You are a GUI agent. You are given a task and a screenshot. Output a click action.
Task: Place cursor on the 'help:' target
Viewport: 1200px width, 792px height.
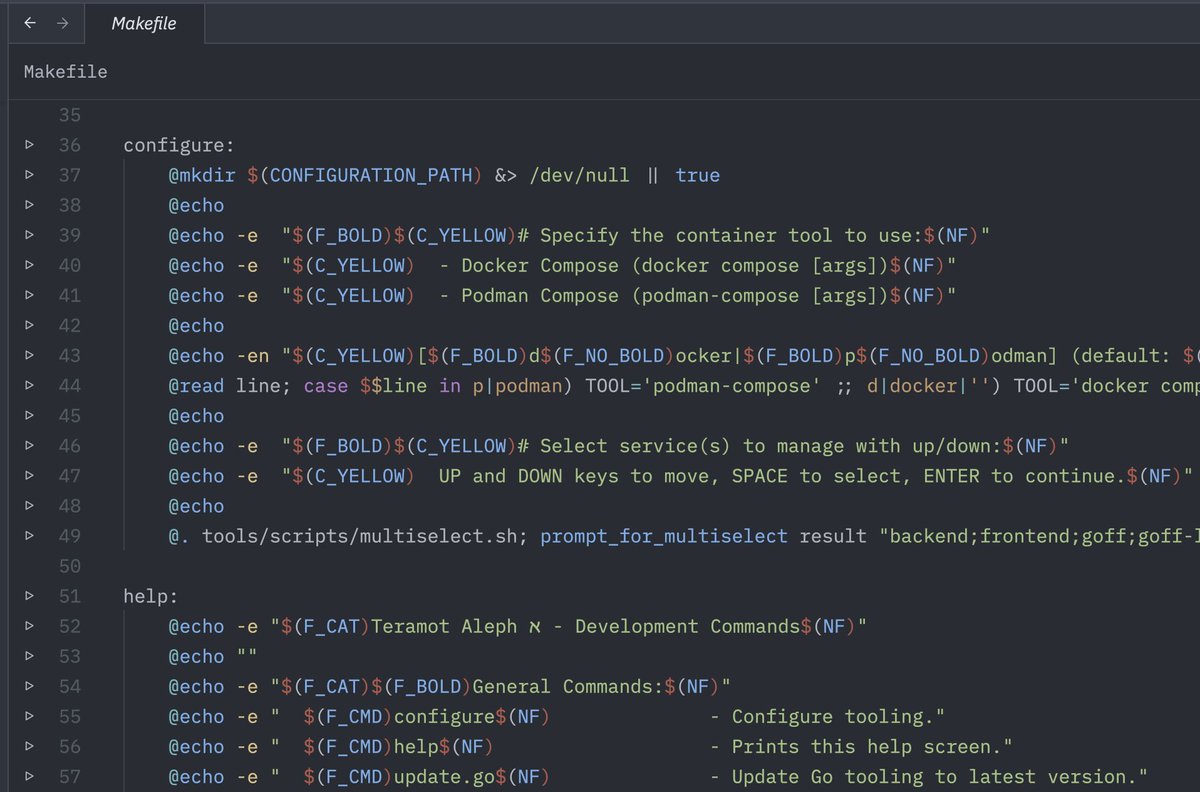pos(151,596)
